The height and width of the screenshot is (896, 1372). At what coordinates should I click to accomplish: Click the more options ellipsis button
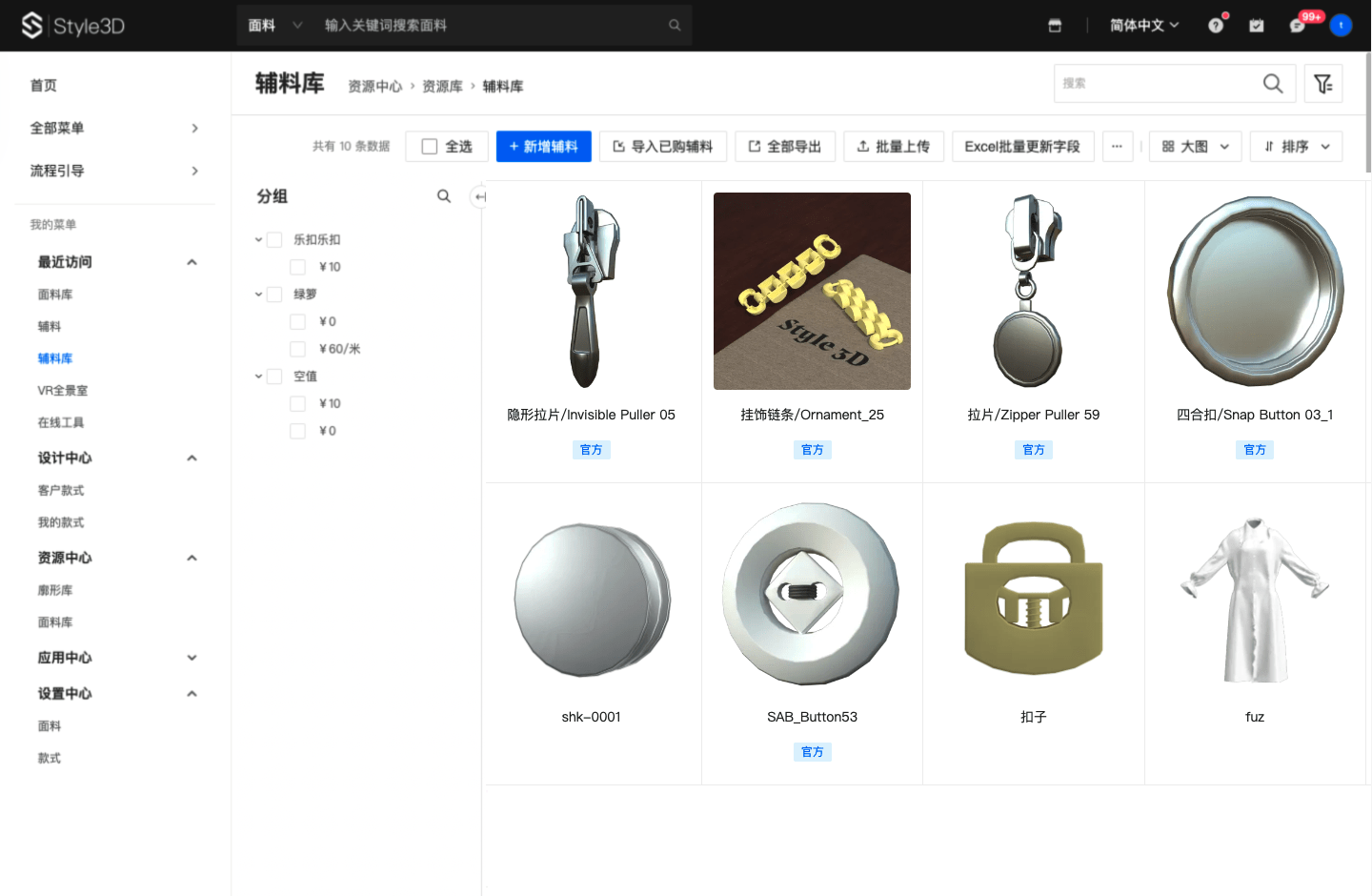tap(1117, 147)
